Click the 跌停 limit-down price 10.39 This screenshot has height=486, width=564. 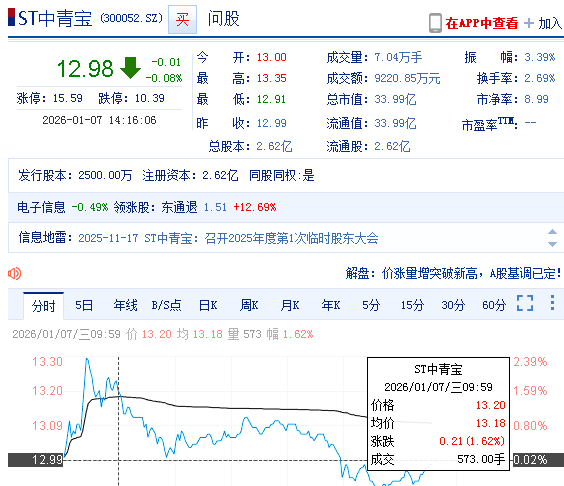click(150, 98)
